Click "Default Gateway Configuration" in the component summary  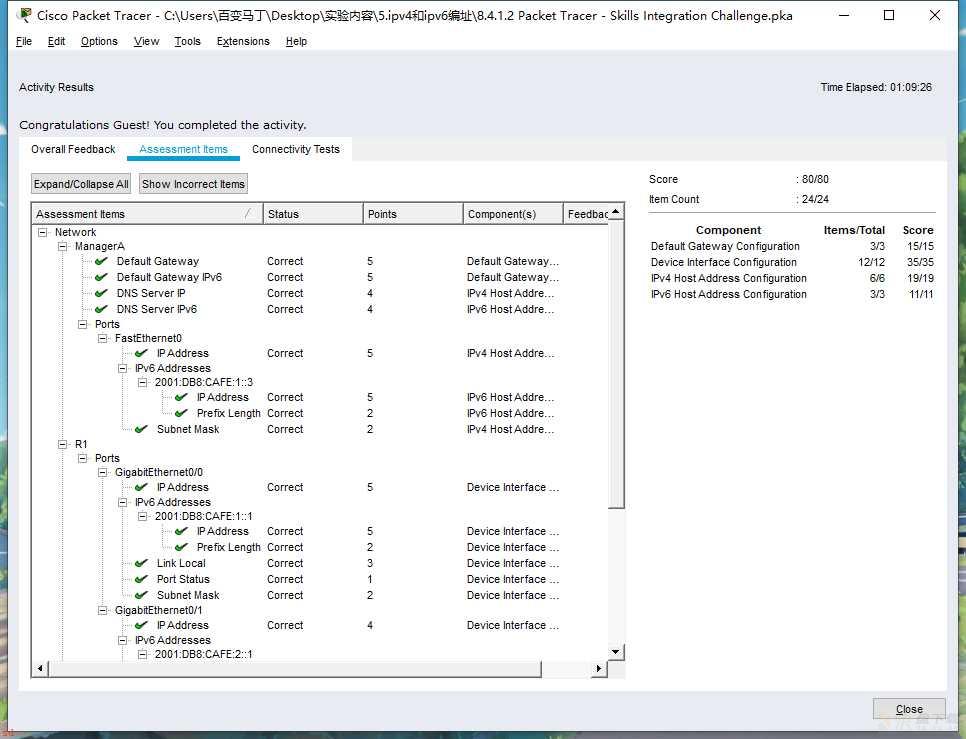coord(725,246)
